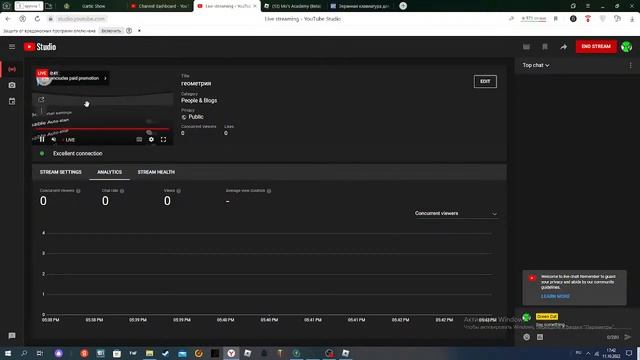Click the header clip icon
Screen dimensions: 640x360
(x=527, y=47)
